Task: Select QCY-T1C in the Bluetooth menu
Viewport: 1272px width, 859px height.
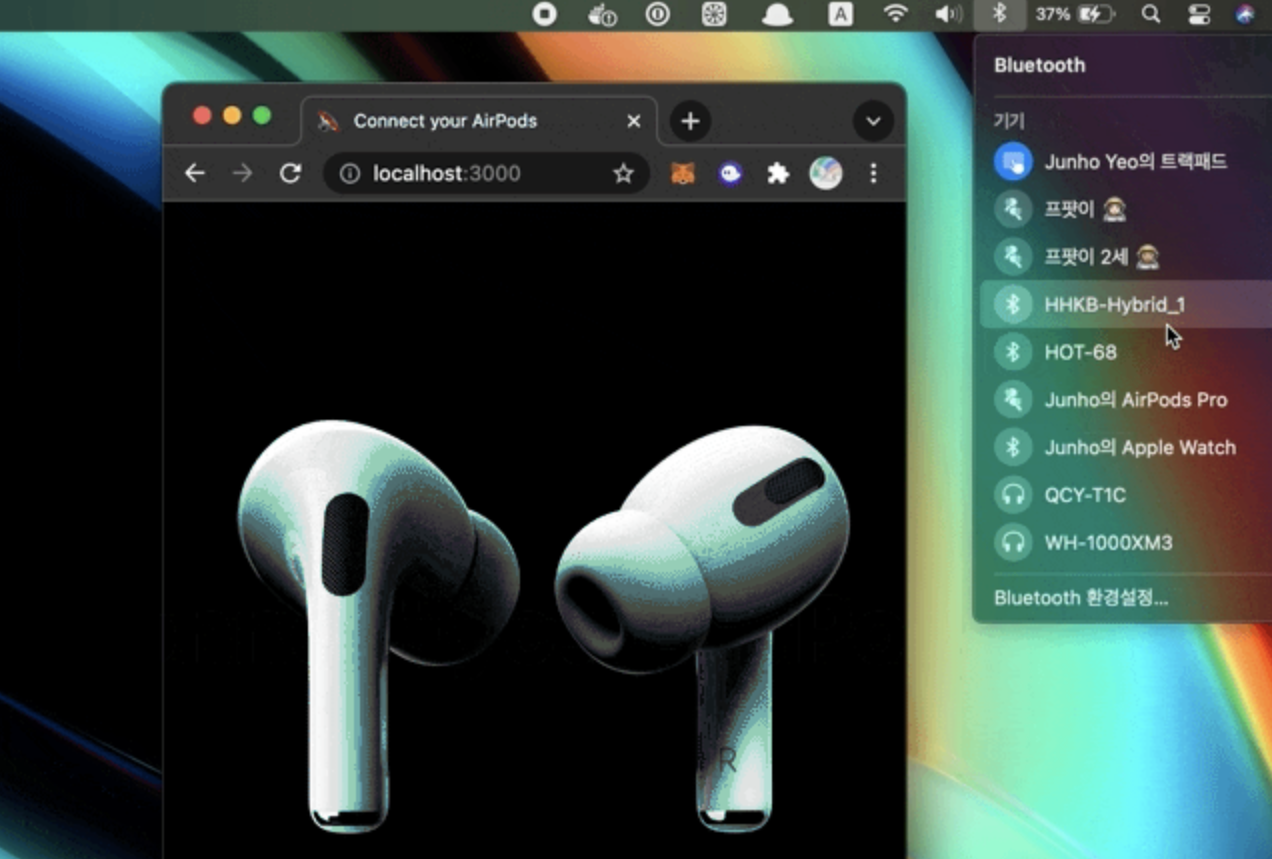Action: coord(1085,496)
